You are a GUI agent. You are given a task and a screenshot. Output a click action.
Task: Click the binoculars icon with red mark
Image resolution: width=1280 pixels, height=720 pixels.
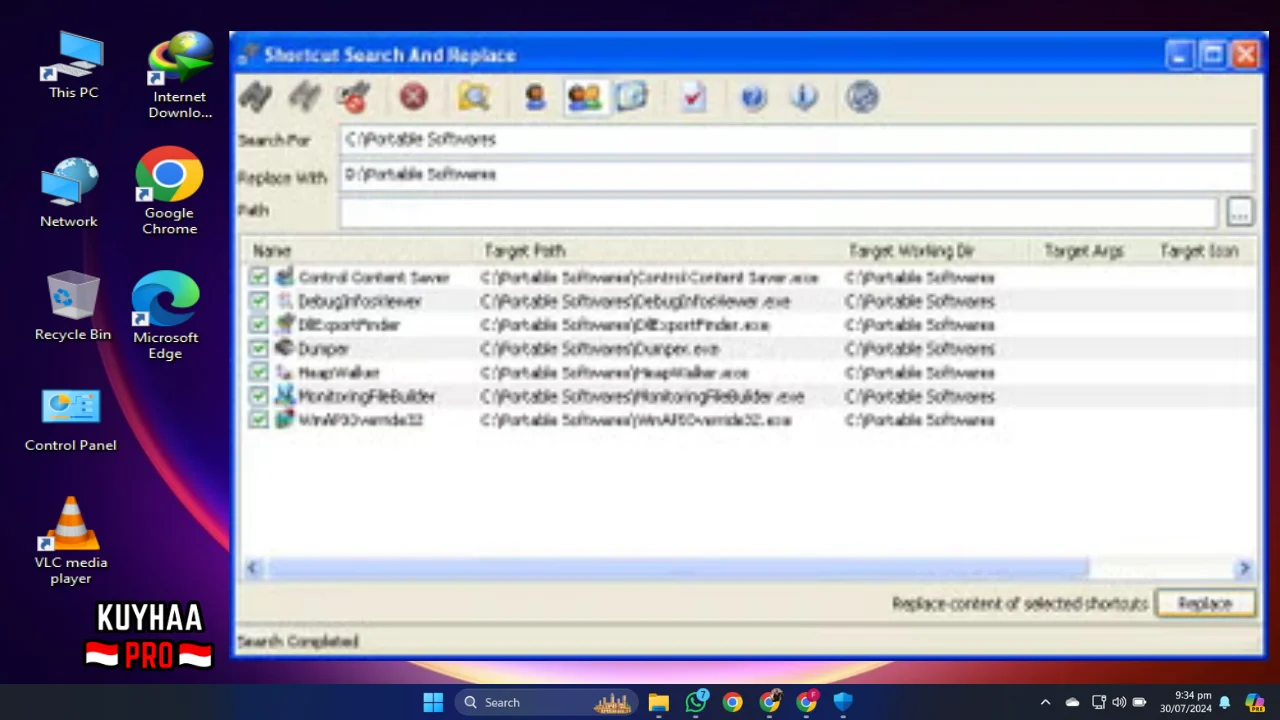pyautogui.click(x=353, y=97)
